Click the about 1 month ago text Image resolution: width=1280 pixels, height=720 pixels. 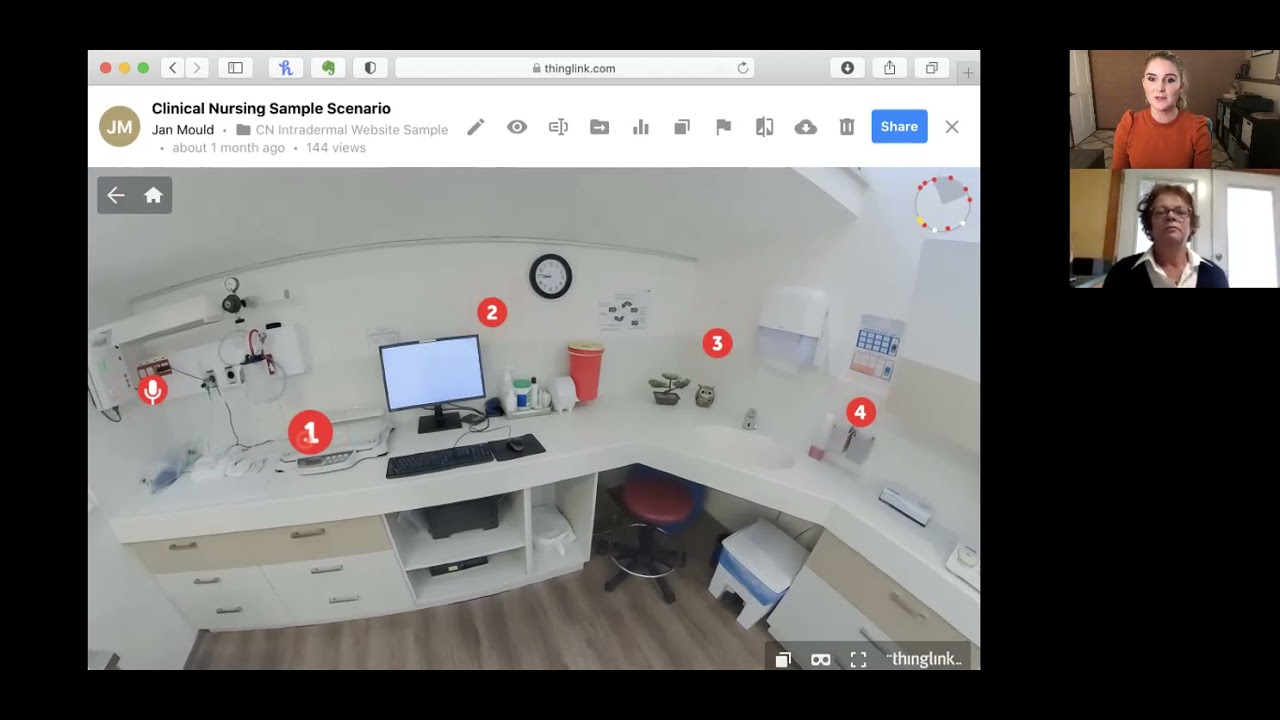(228, 148)
